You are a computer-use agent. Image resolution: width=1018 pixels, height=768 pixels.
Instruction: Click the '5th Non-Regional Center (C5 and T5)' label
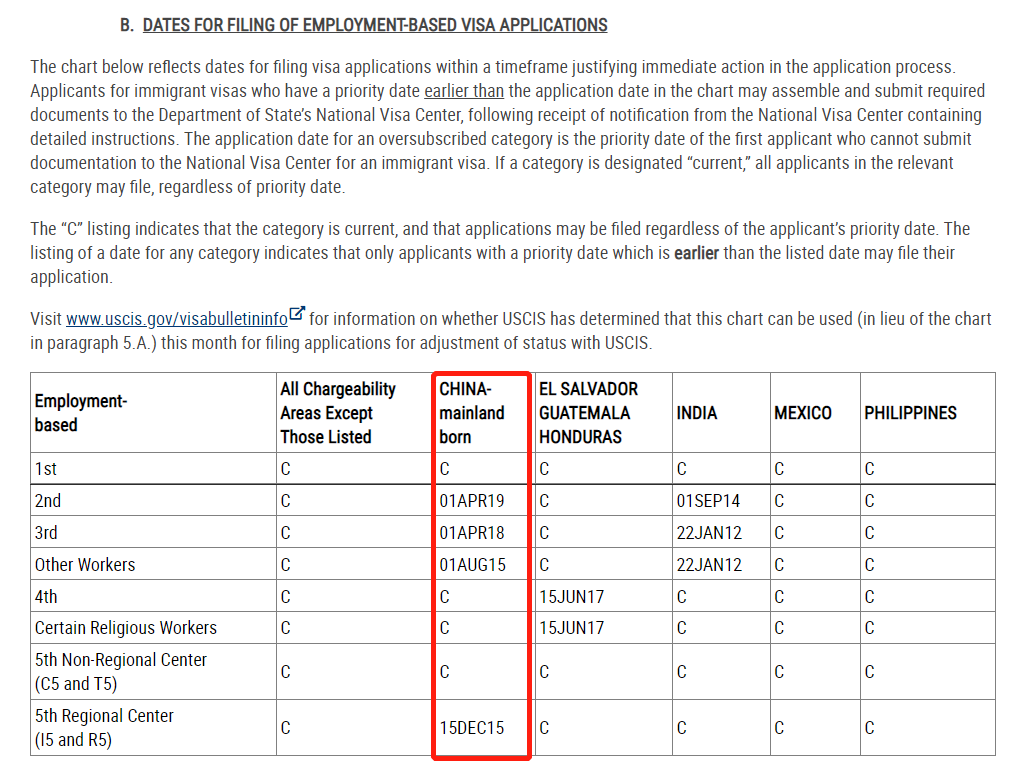point(121,672)
